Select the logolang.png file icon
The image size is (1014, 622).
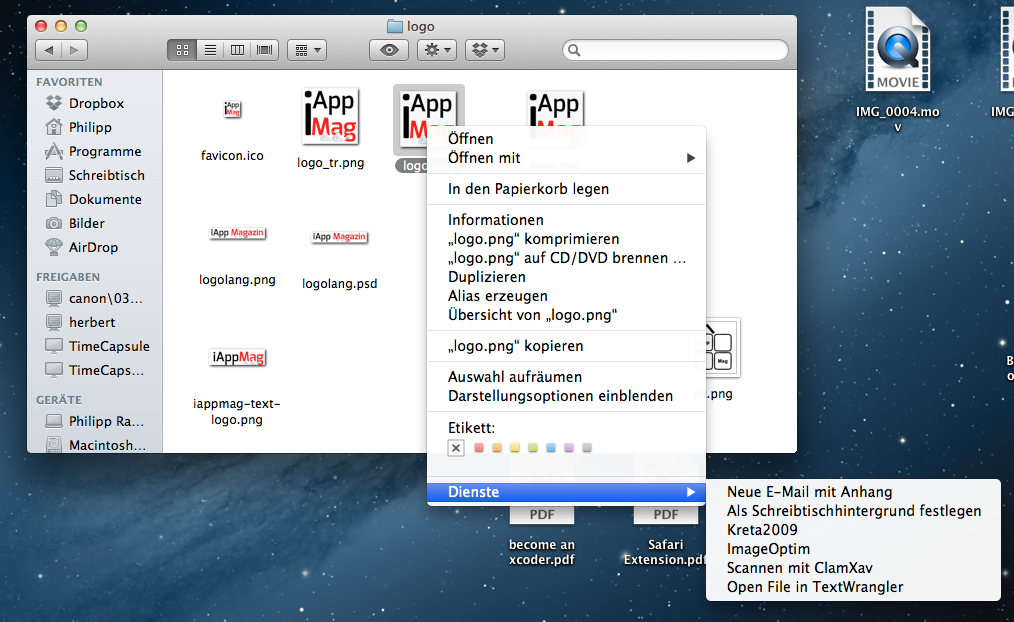(237, 233)
